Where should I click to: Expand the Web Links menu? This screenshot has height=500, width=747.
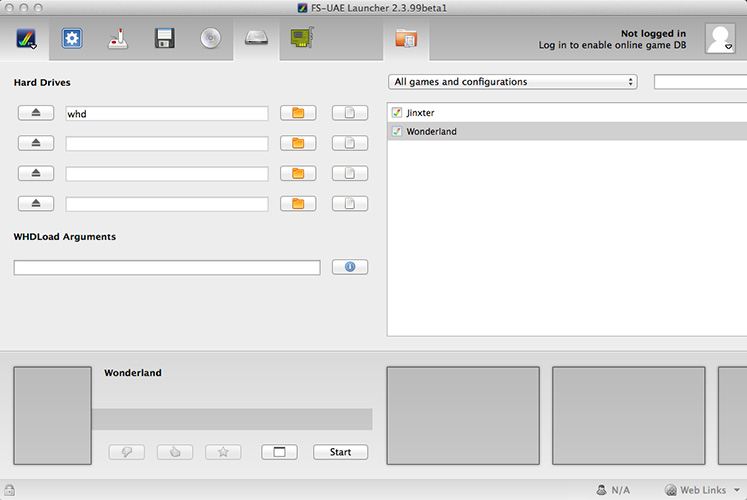(696, 490)
